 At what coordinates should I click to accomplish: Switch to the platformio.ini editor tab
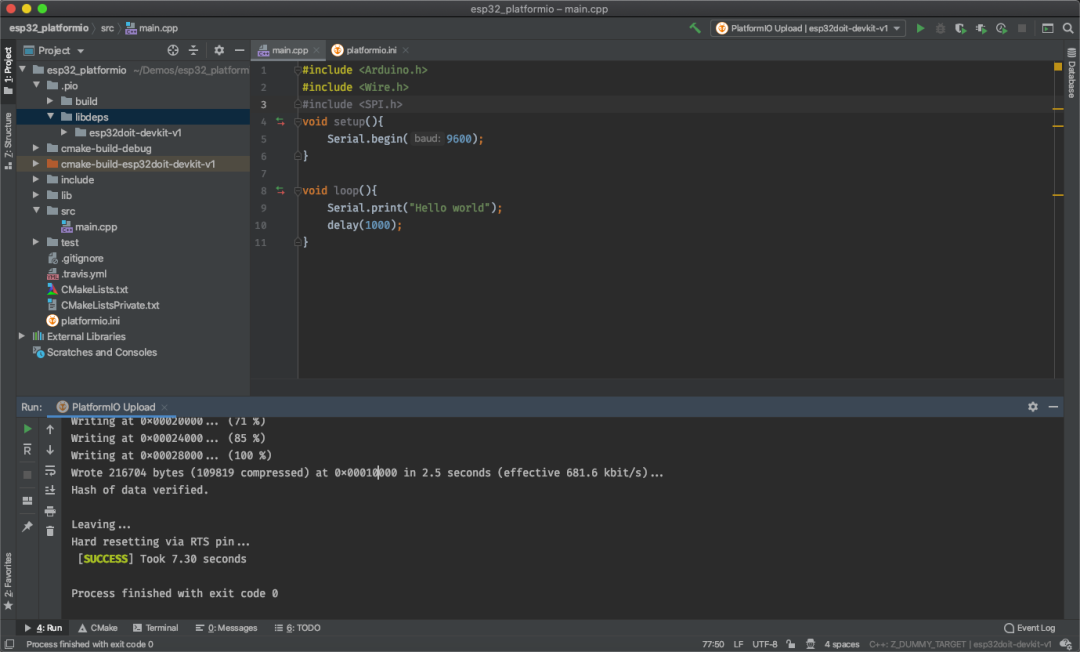point(370,50)
